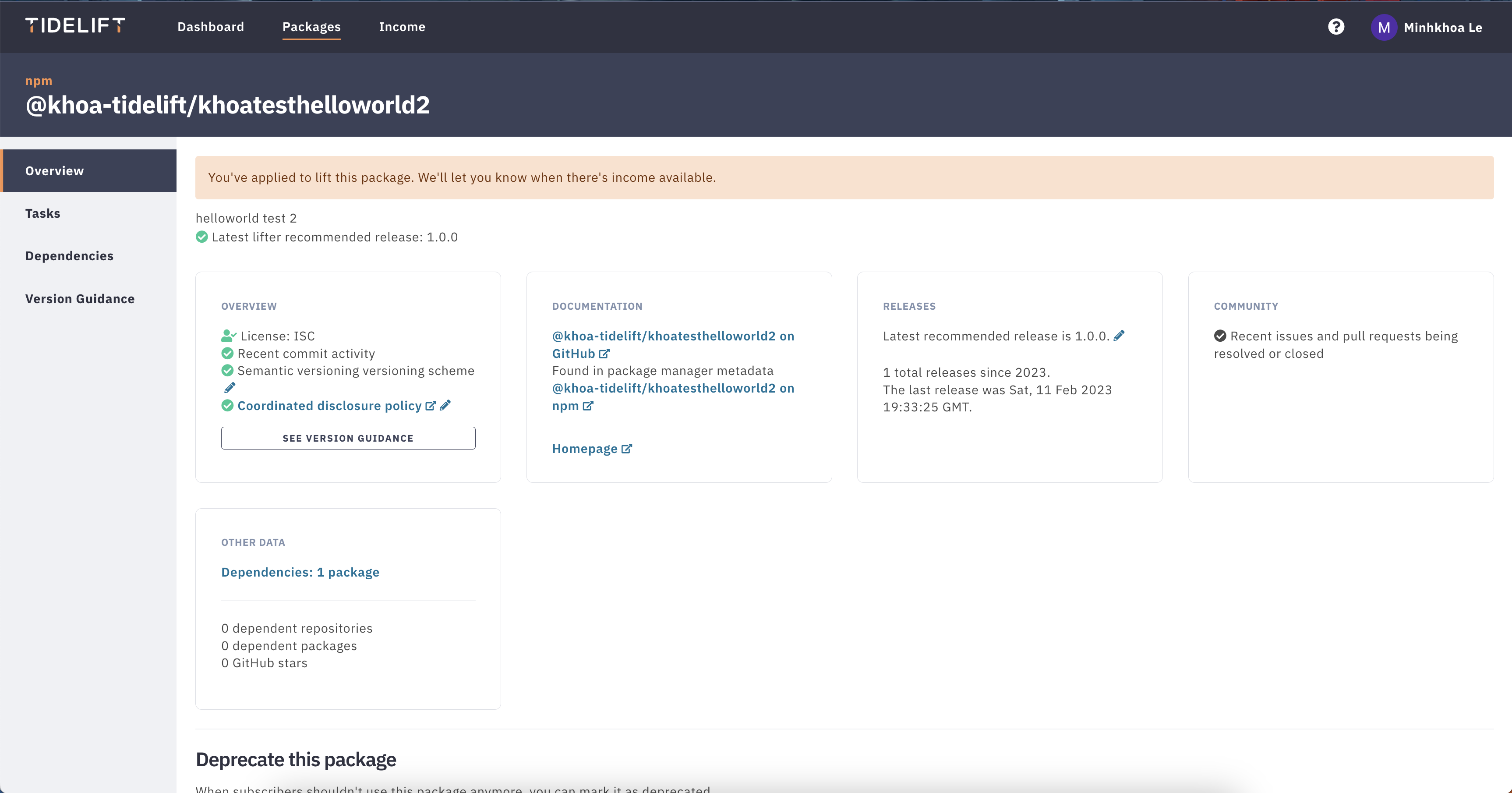Viewport: 1512px width, 793px height.
Task: Open the khoatesthelloworld2 on npm link
Action: coord(673,397)
